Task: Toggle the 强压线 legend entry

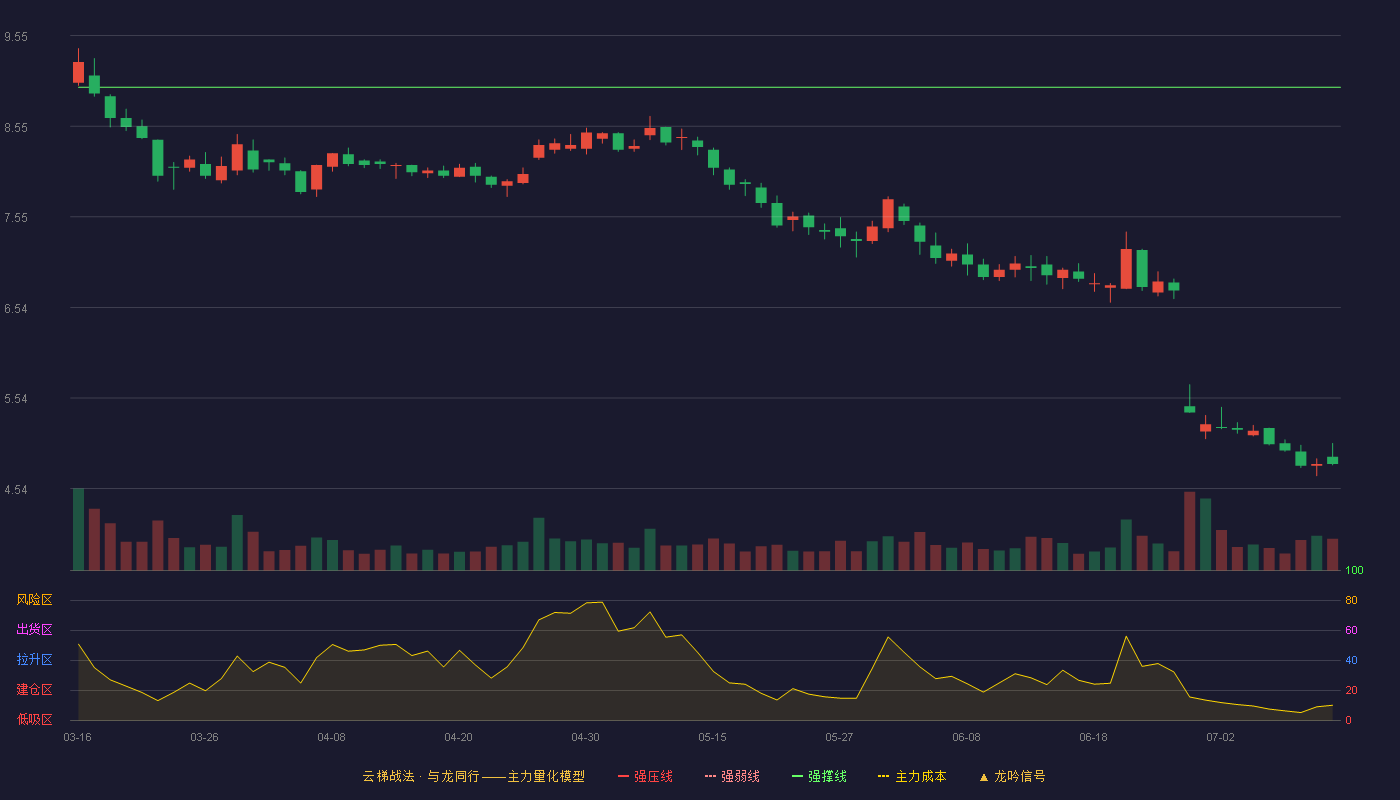Action: (x=645, y=776)
